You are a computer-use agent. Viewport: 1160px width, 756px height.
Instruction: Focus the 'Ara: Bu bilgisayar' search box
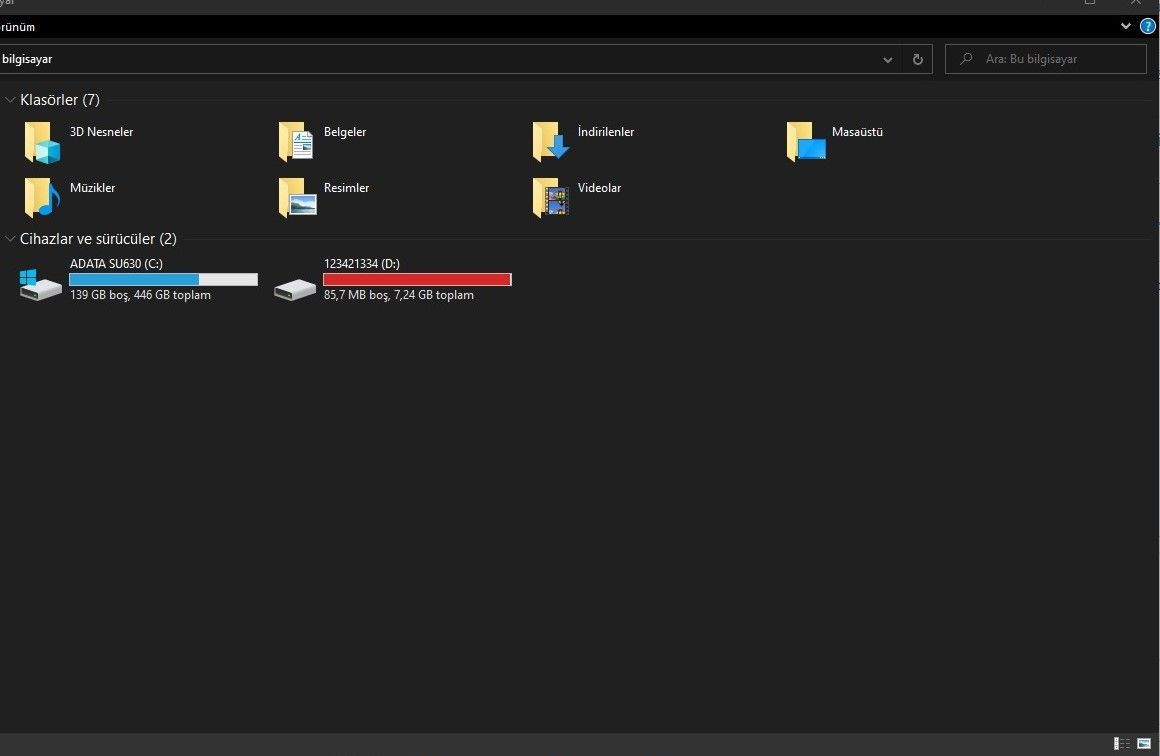[1045, 59]
